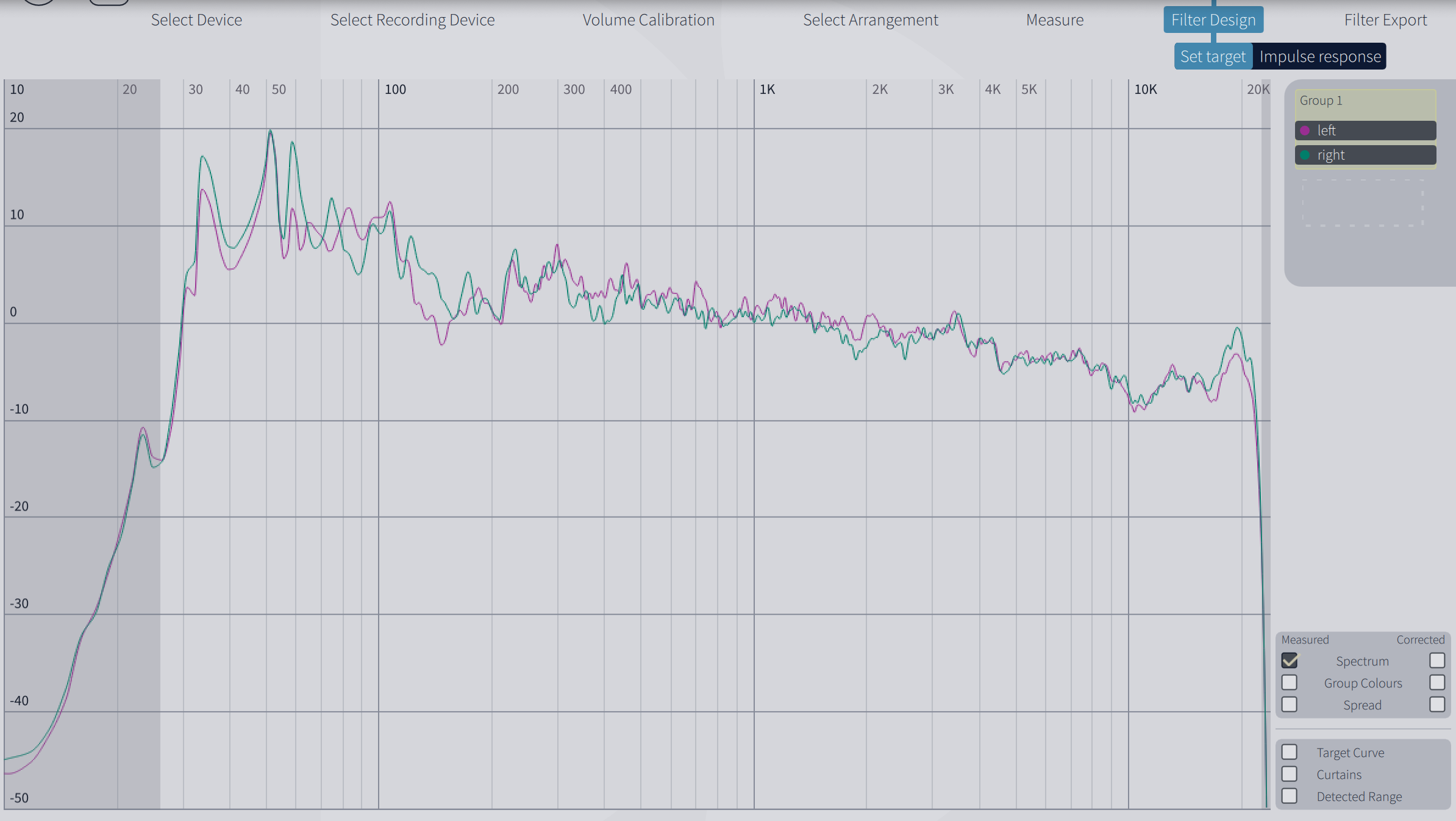This screenshot has height=821, width=1456.
Task: Click the -10 dB axis label
Action: [19, 409]
